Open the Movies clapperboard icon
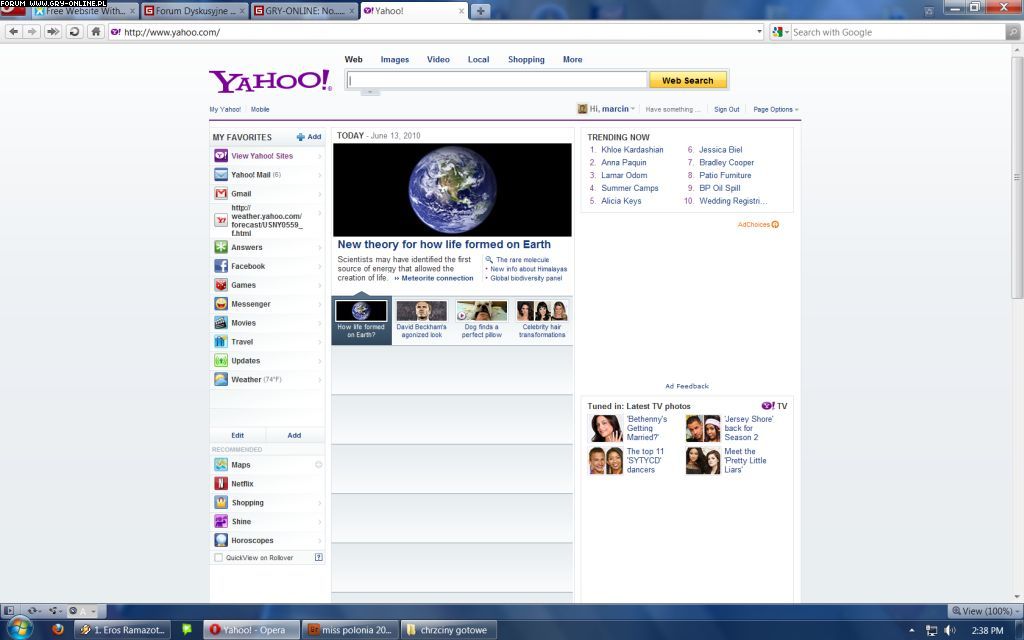The image size is (1024, 640). point(221,323)
